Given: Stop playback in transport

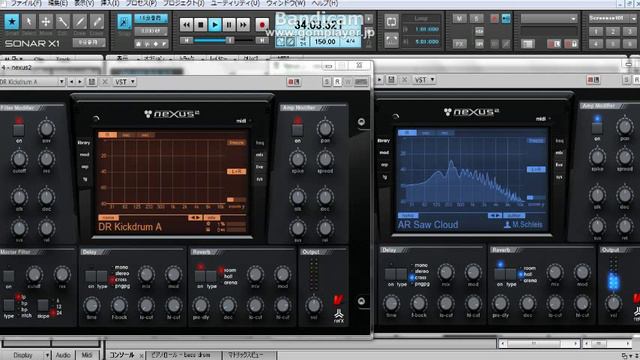Looking at the screenshot, I should [200, 25].
